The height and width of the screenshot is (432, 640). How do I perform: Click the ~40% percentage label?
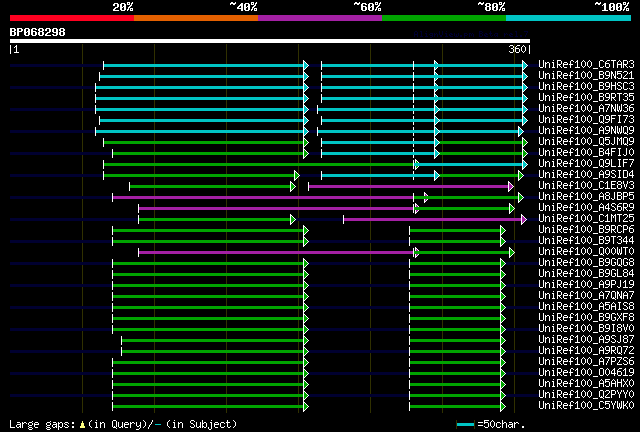click(x=243, y=7)
